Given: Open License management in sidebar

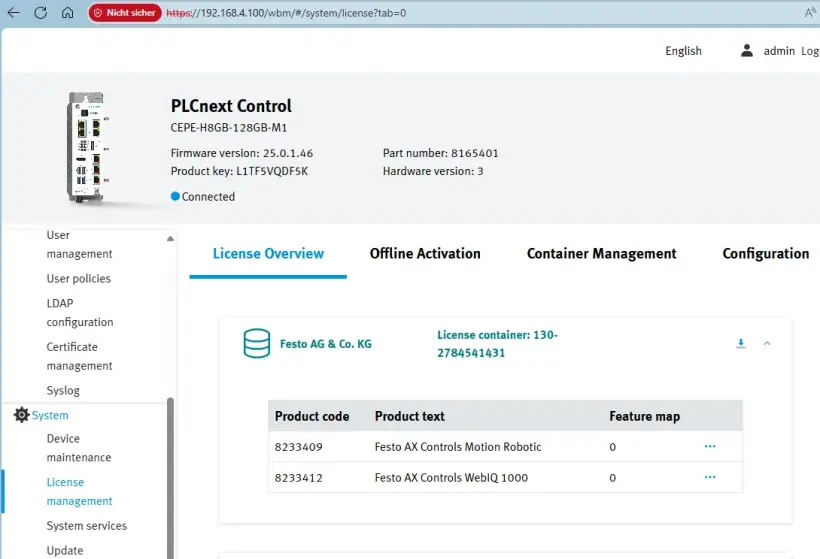Looking at the screenshot, I should 79,492.
